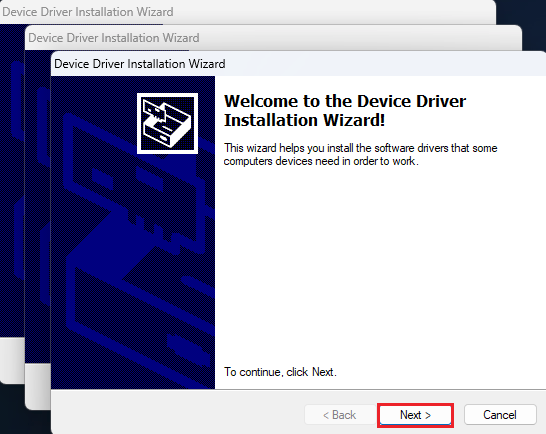Click blank white area of the welcome page

pos(380,265)
